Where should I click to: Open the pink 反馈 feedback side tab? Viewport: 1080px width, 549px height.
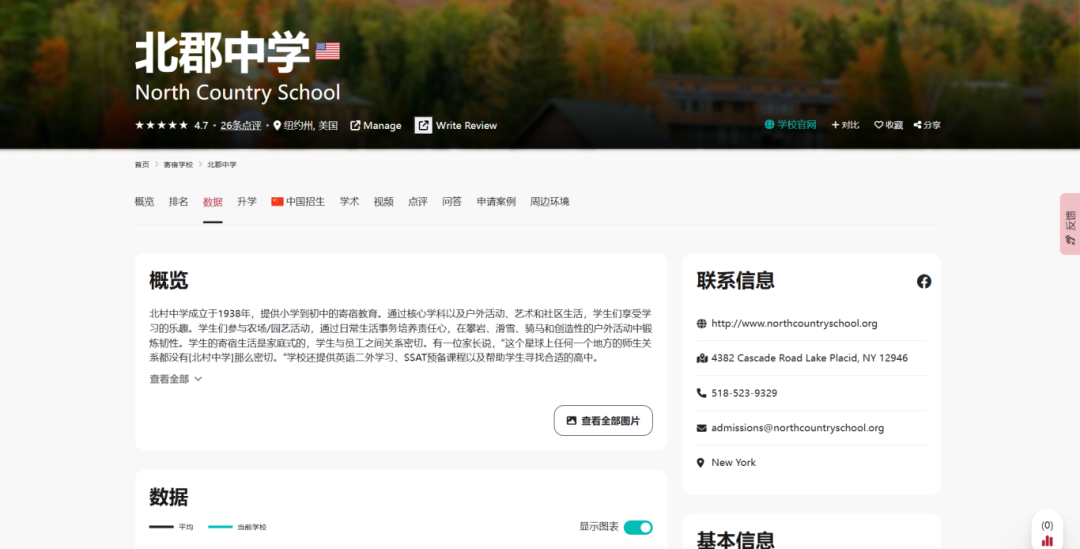pyautogui.click(x=1070, y=224)
